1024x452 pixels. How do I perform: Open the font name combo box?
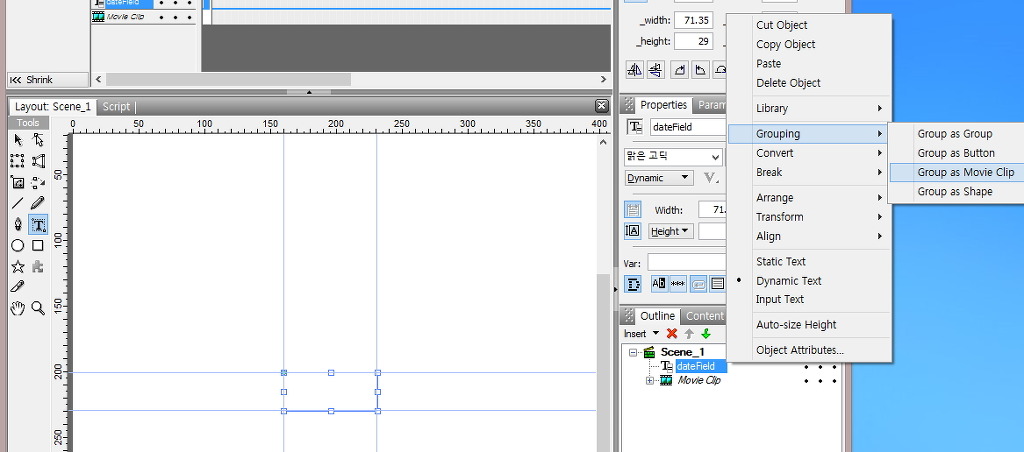point(673,157)
